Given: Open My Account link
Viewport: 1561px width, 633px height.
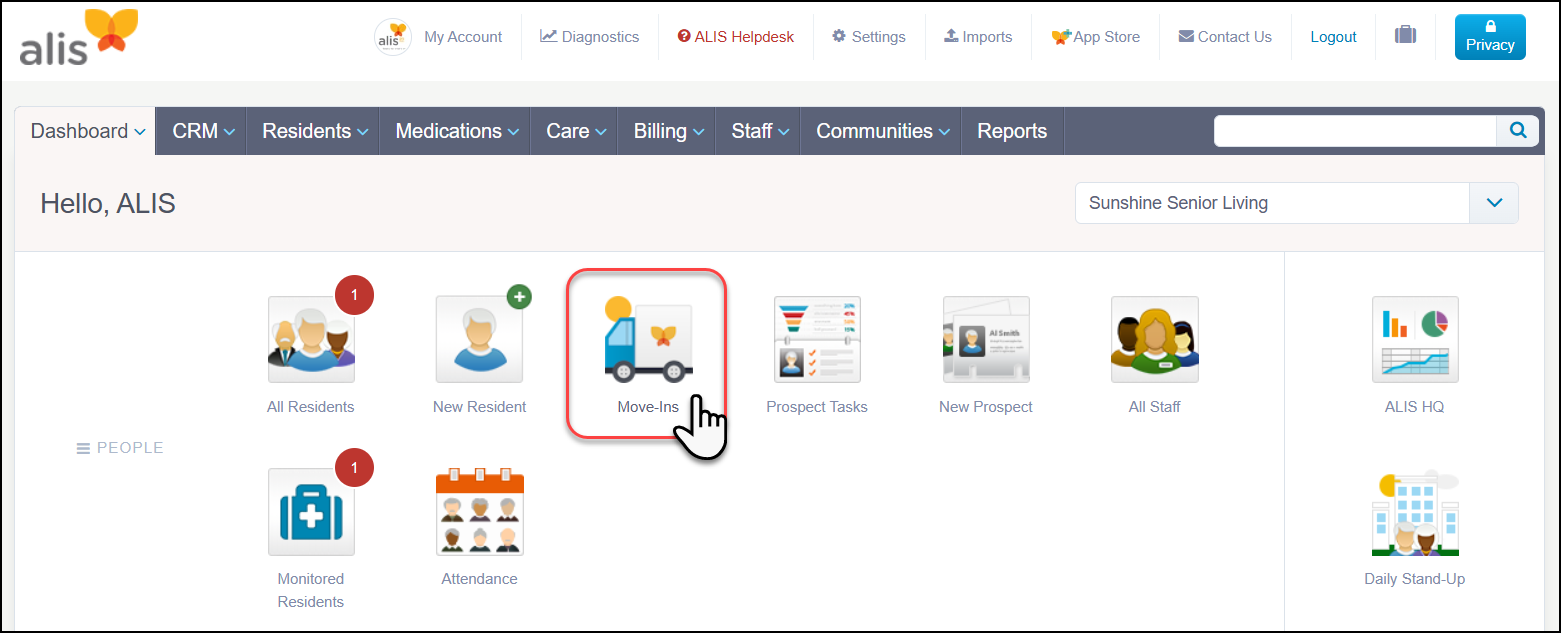Looking at the screenshot, I should (463, 37).
